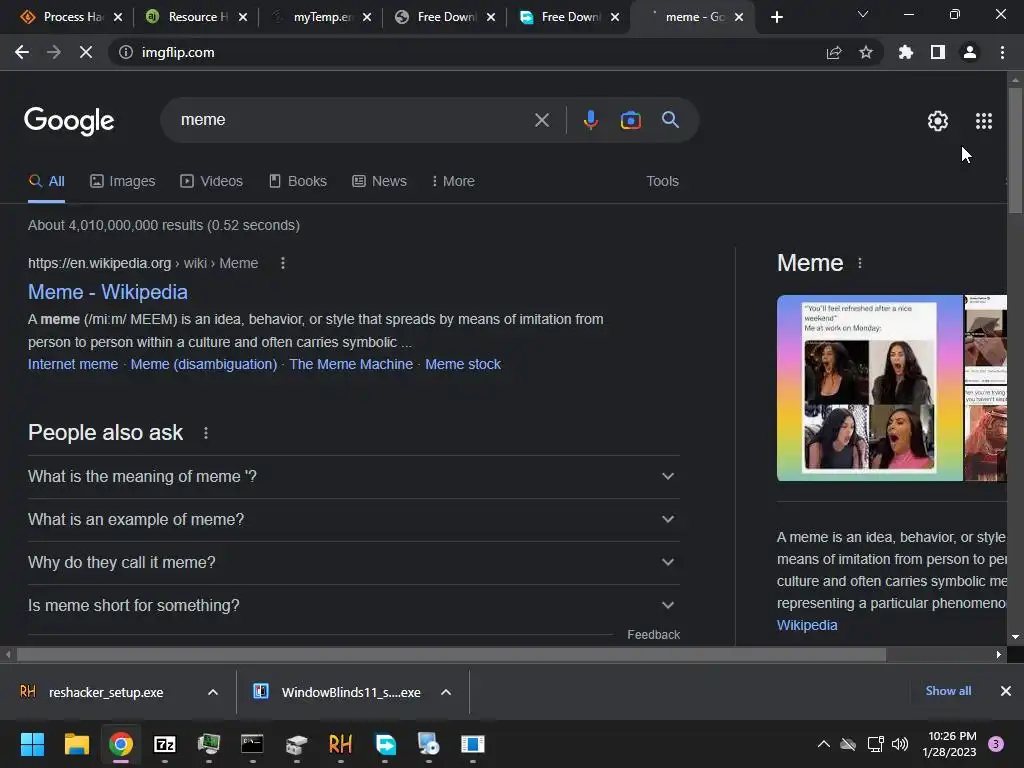Switch to the Resource Hacker tab

(195, 17)
